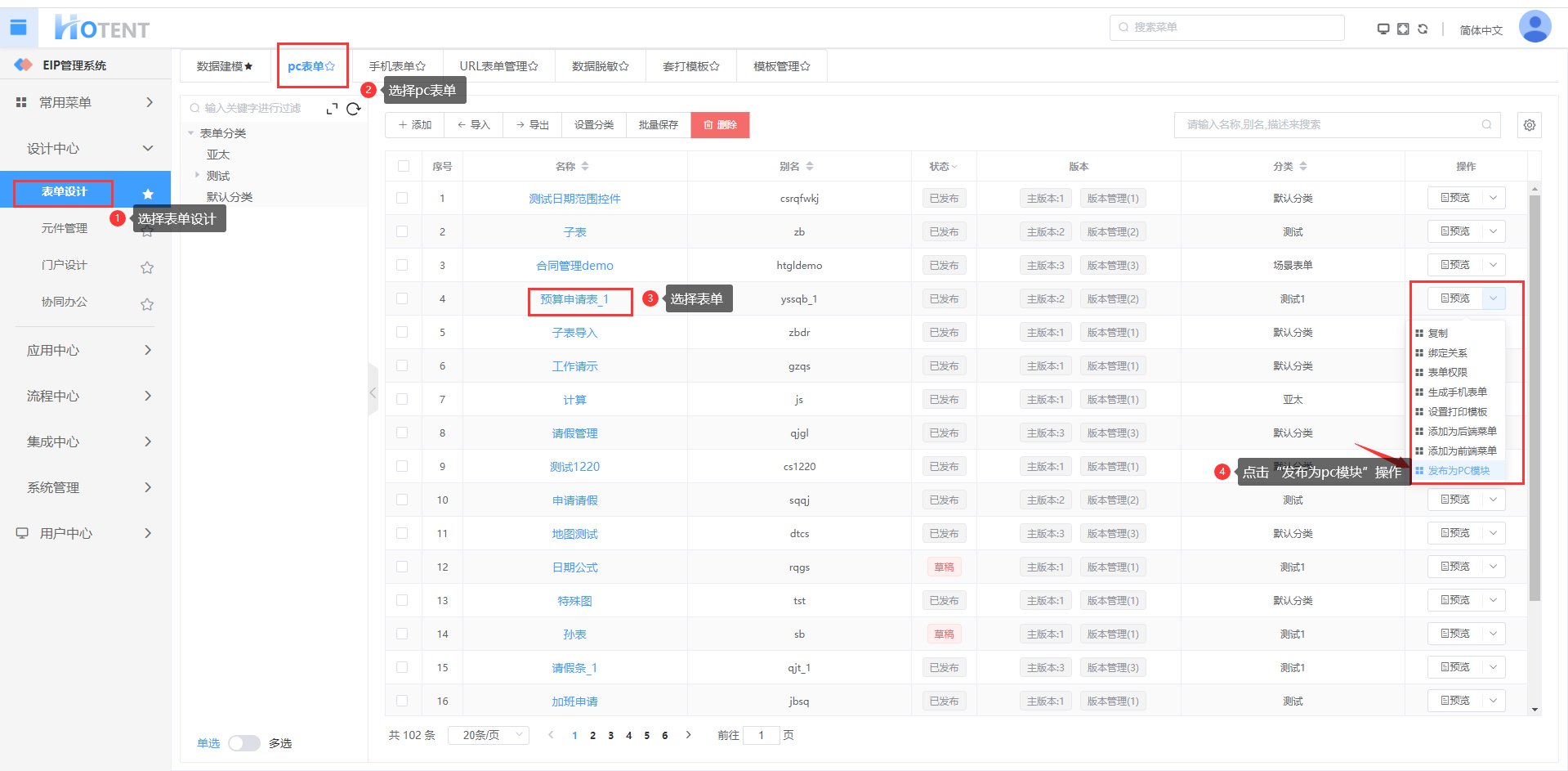The width and height of the screenshot is (1568, 771).
Task: Expand the category tree panel icon
Action: point(332,109)
